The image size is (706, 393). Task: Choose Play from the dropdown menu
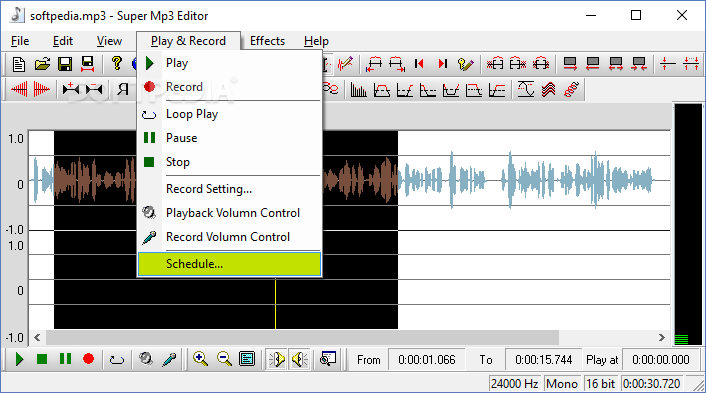point(230,63)
